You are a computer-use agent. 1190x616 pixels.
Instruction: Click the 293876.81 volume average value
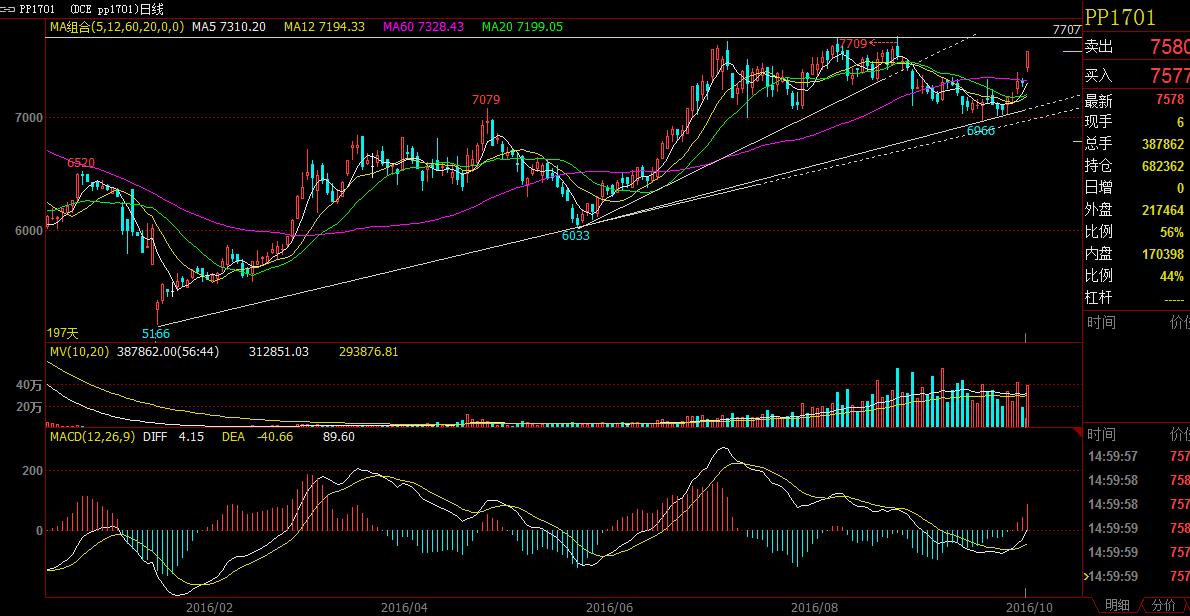(x=368, y=352)
